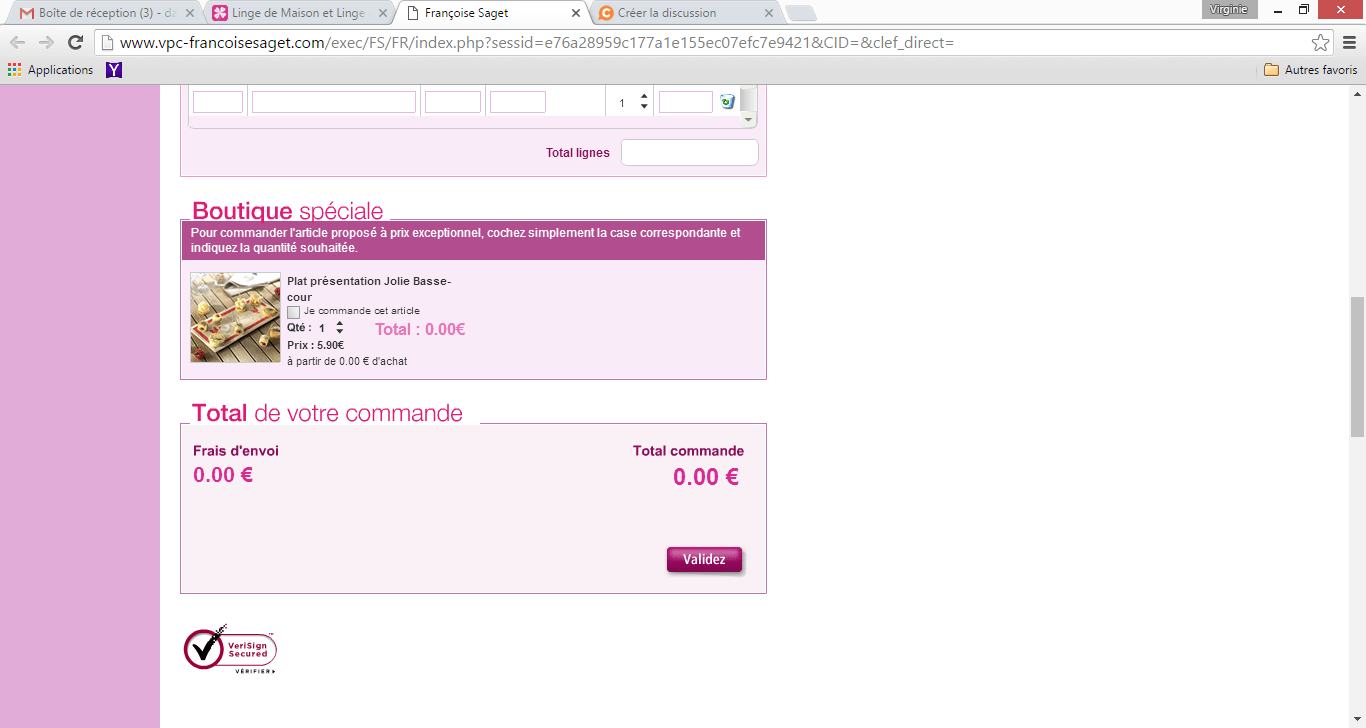Switch to the Boîte de réception Gmail tab
Screen dimensions: 1366x728
tap(100, 13)
